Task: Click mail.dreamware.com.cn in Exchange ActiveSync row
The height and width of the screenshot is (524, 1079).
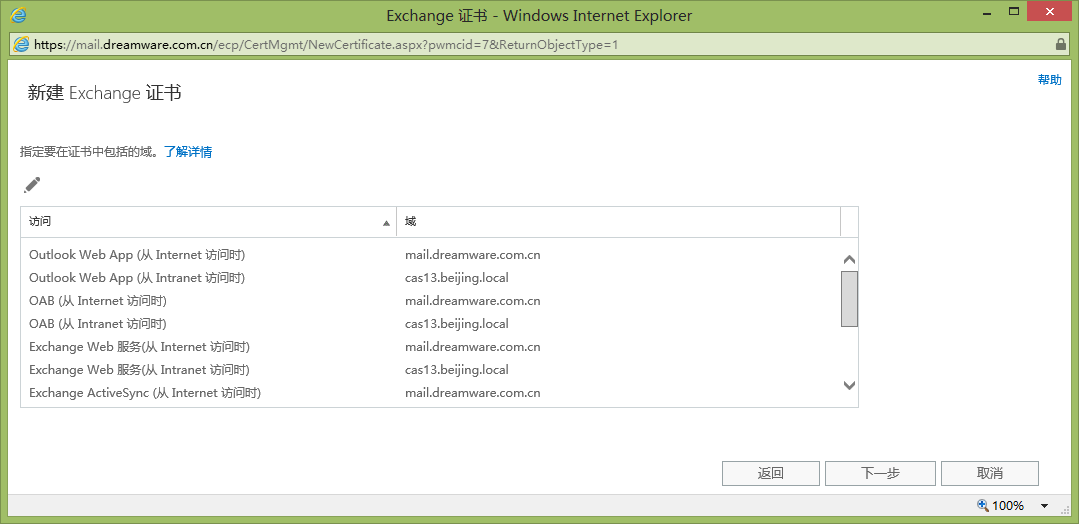Action: click(473, 393)
